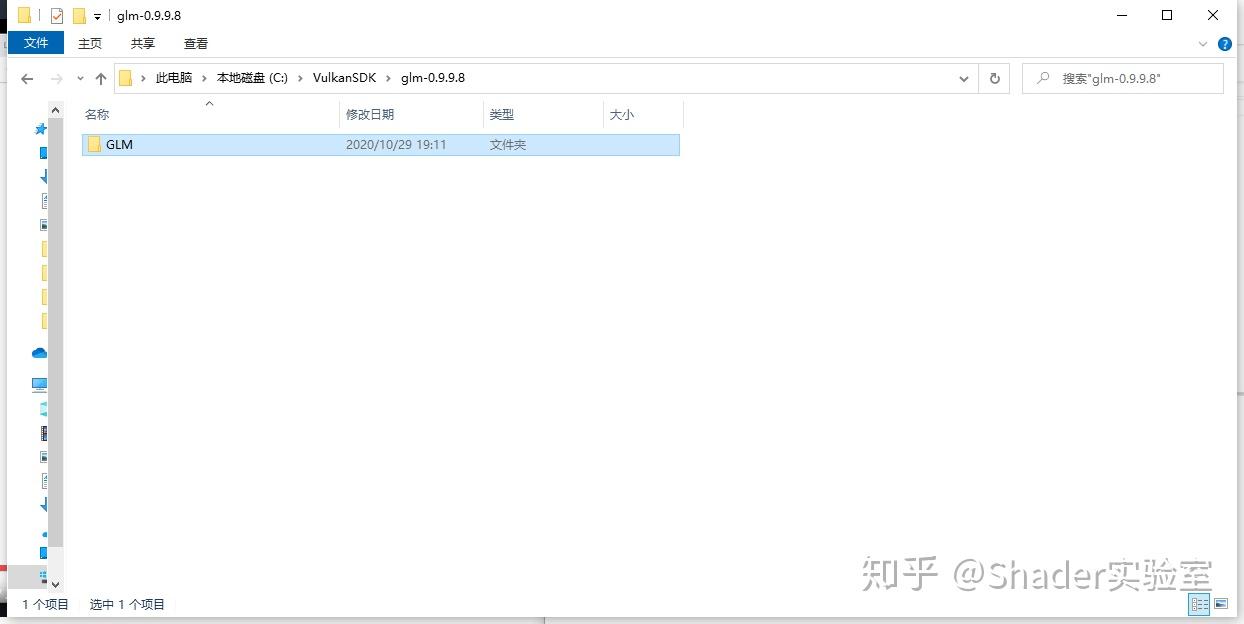Click the Help question mark icon
Image resolution: width=1244 pixels, height=624 pixels.
tap(1224, 44)
